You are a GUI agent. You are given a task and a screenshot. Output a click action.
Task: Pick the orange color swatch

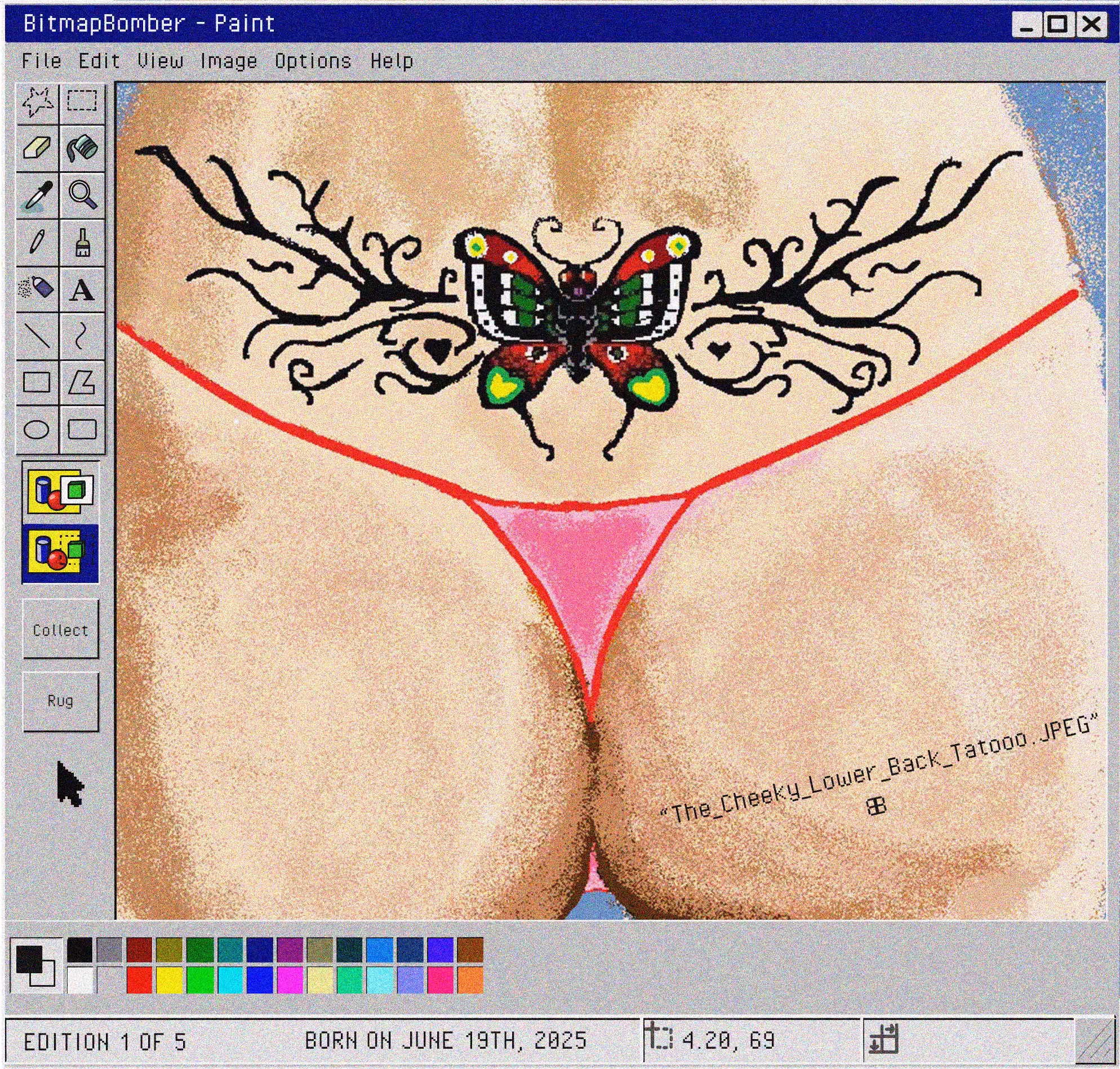470,979
